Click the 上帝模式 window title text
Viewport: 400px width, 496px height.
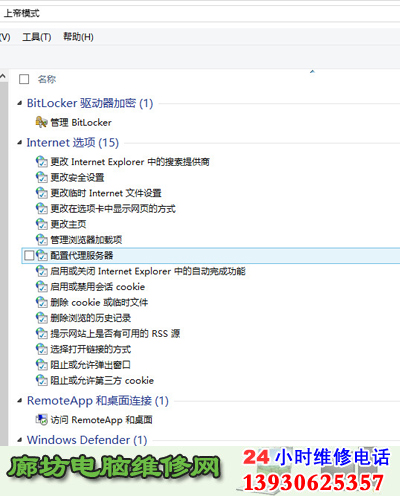[22, 13]
